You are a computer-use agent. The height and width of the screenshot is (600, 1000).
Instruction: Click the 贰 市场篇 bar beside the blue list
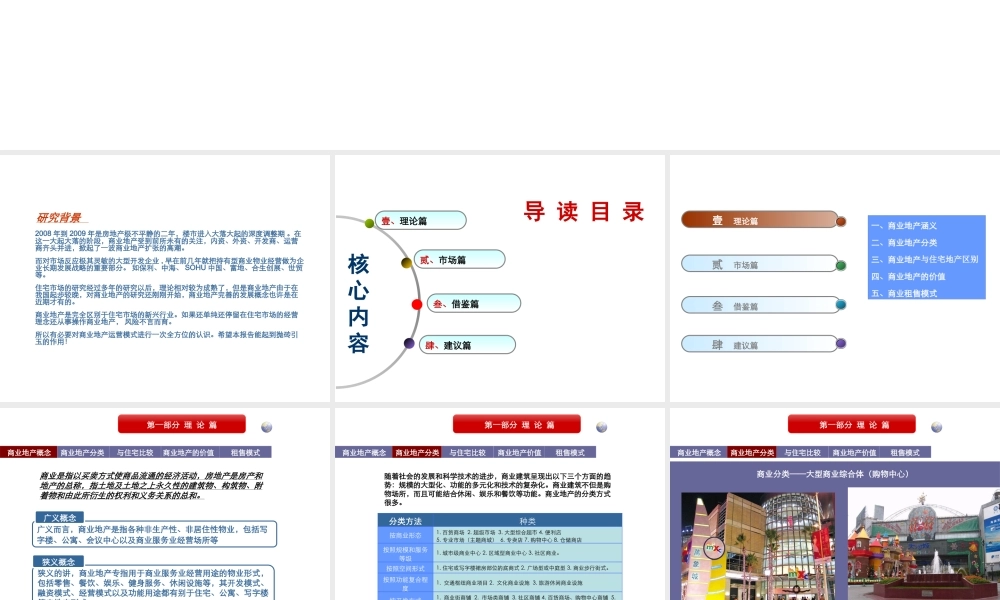pos(759,264)
